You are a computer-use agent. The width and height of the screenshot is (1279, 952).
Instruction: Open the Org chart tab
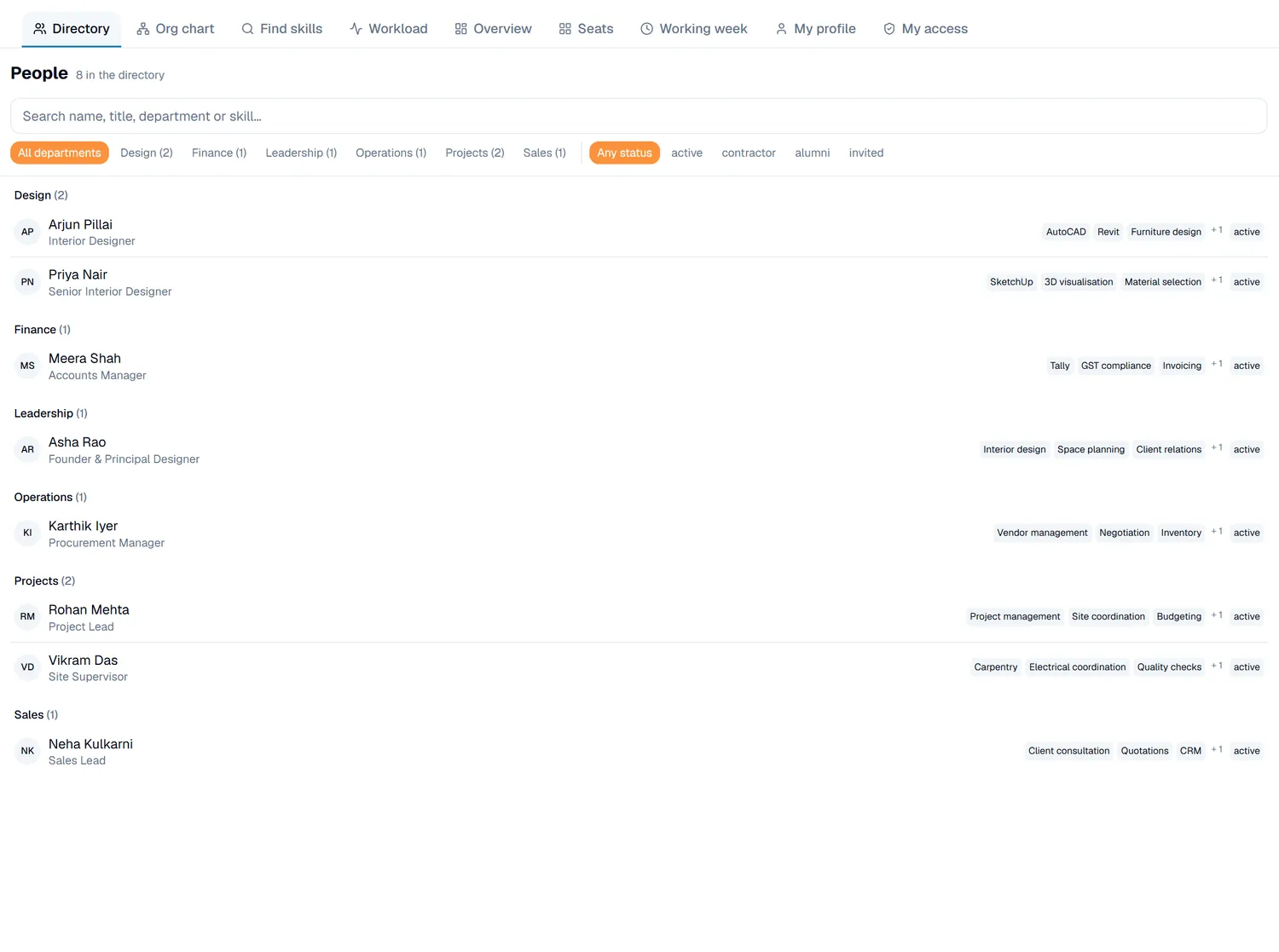pyautogui.click(x=176, y=29)
